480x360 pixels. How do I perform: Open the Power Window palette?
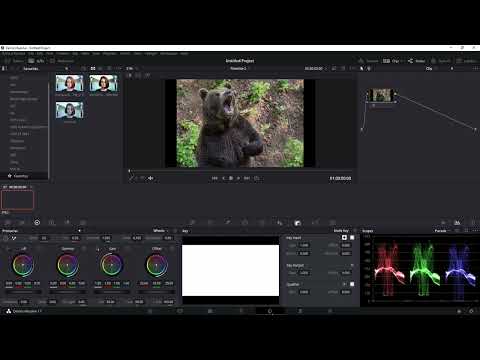click(x=245, y=222)
